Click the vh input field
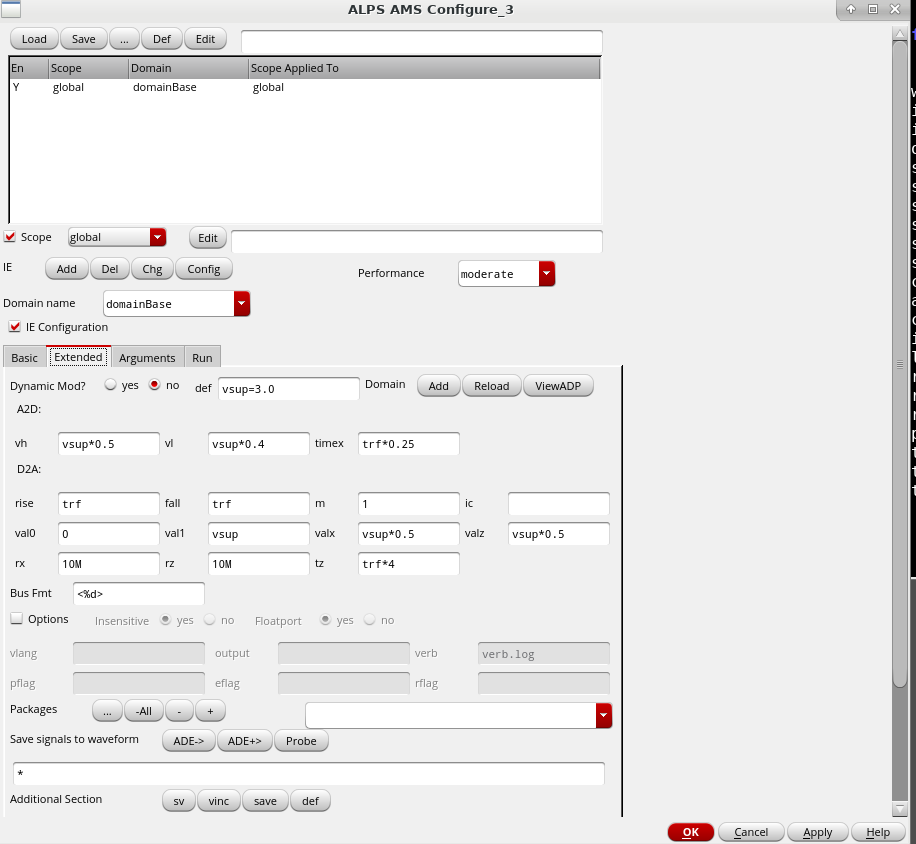 pyautogui.click(x=109, y=444)
